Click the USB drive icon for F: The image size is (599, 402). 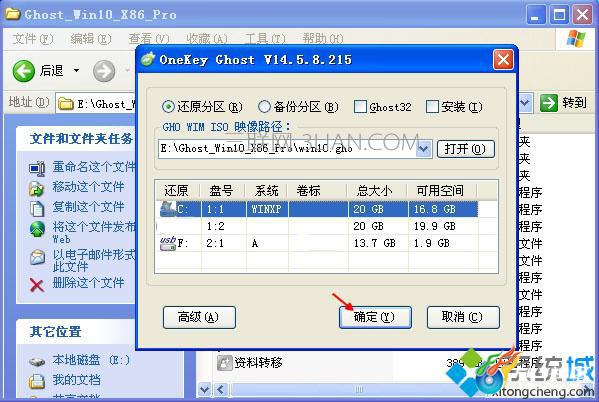pos(168,243)
